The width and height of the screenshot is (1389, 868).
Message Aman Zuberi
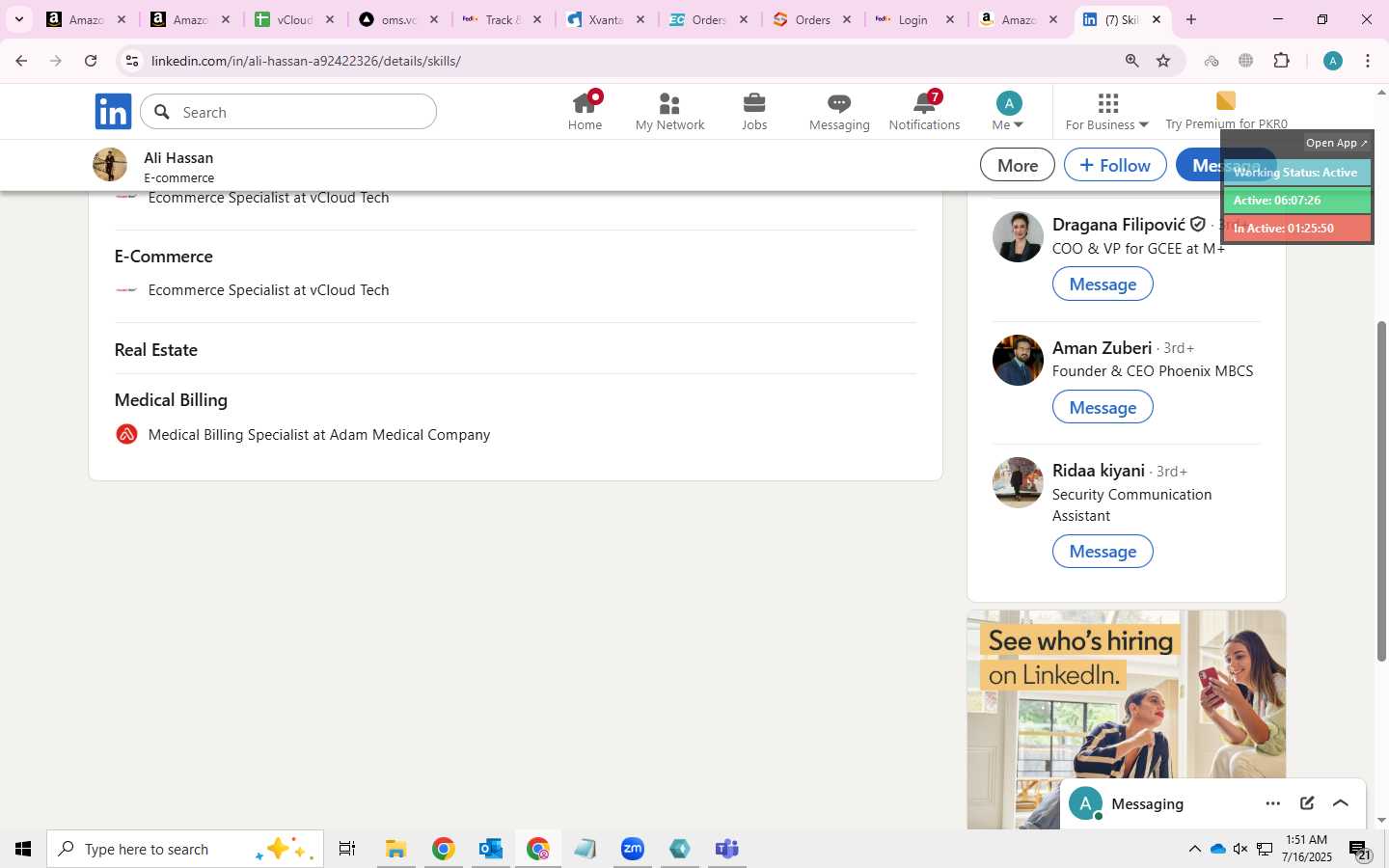click(1103, 407)
